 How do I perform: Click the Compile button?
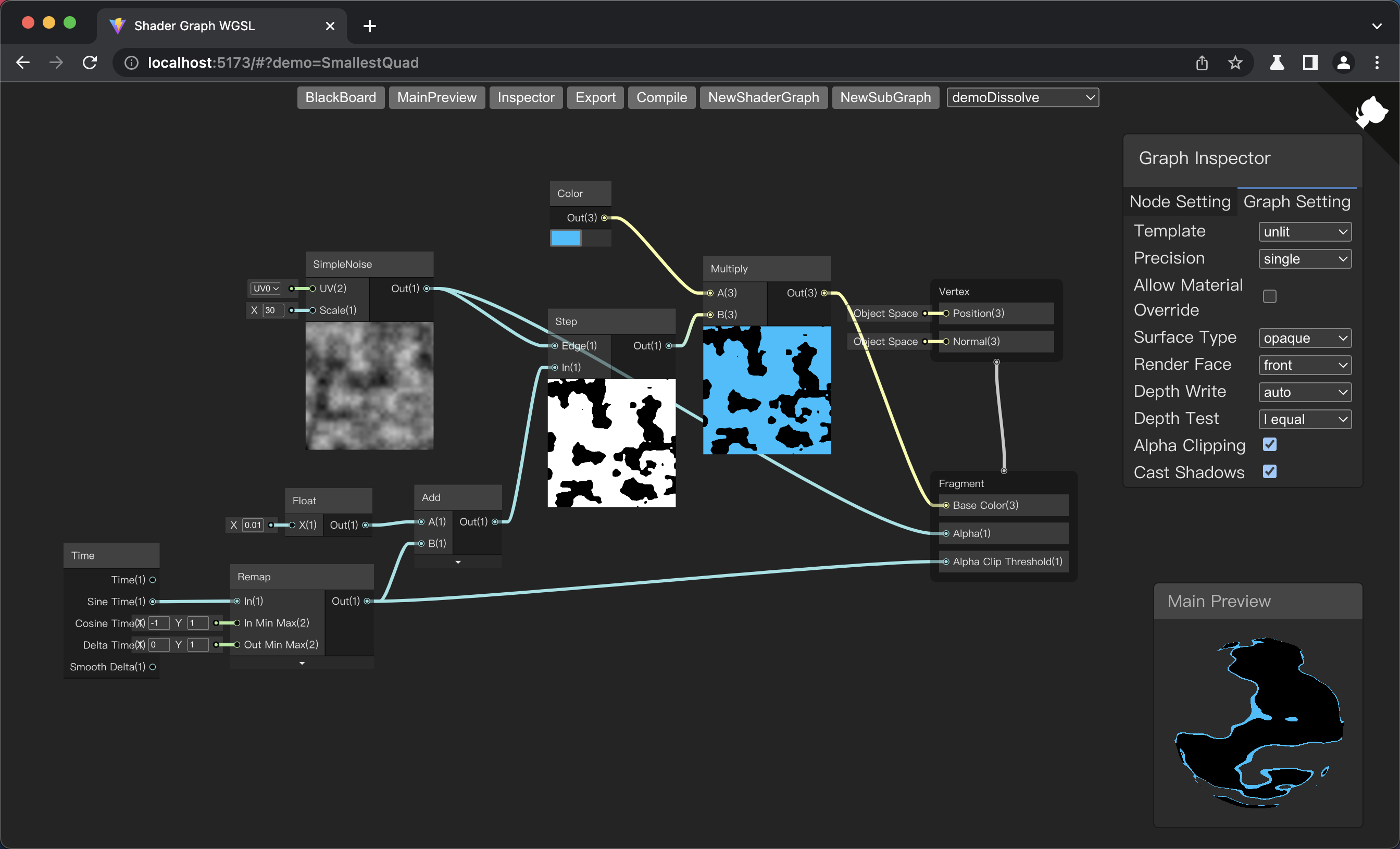click(x=661, y=97)
